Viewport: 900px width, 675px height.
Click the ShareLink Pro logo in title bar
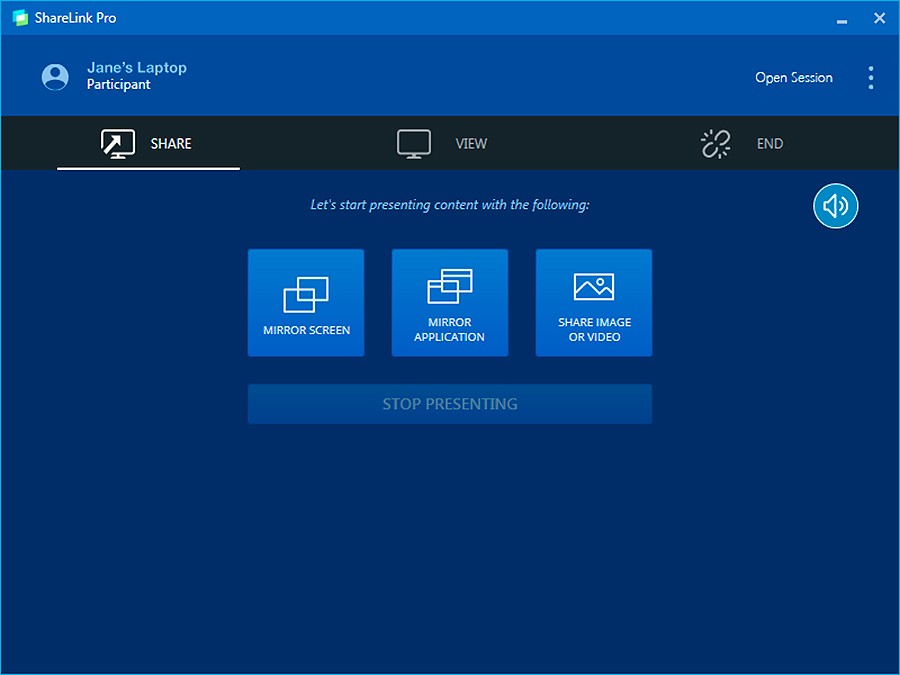20,18
